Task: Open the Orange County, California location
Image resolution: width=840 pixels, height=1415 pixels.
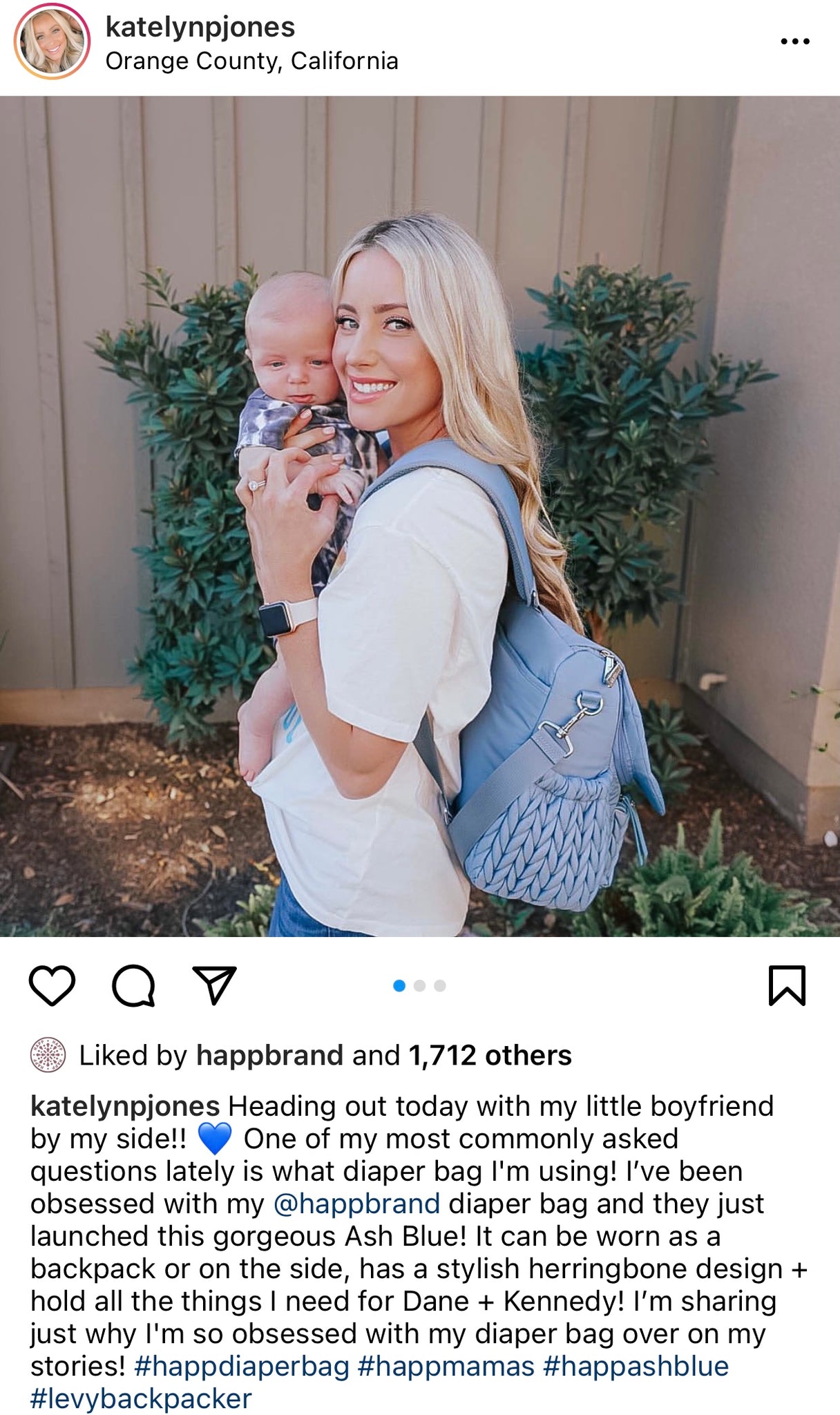Action: pyautogui.click(x=252, y=61)
